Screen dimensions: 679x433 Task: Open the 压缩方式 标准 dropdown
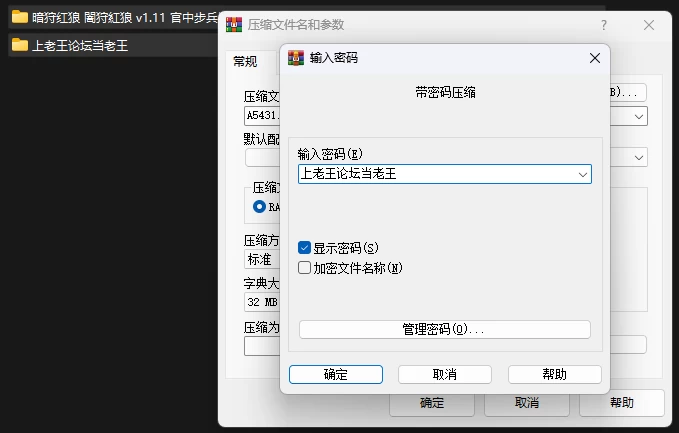[x=262, y=259]
